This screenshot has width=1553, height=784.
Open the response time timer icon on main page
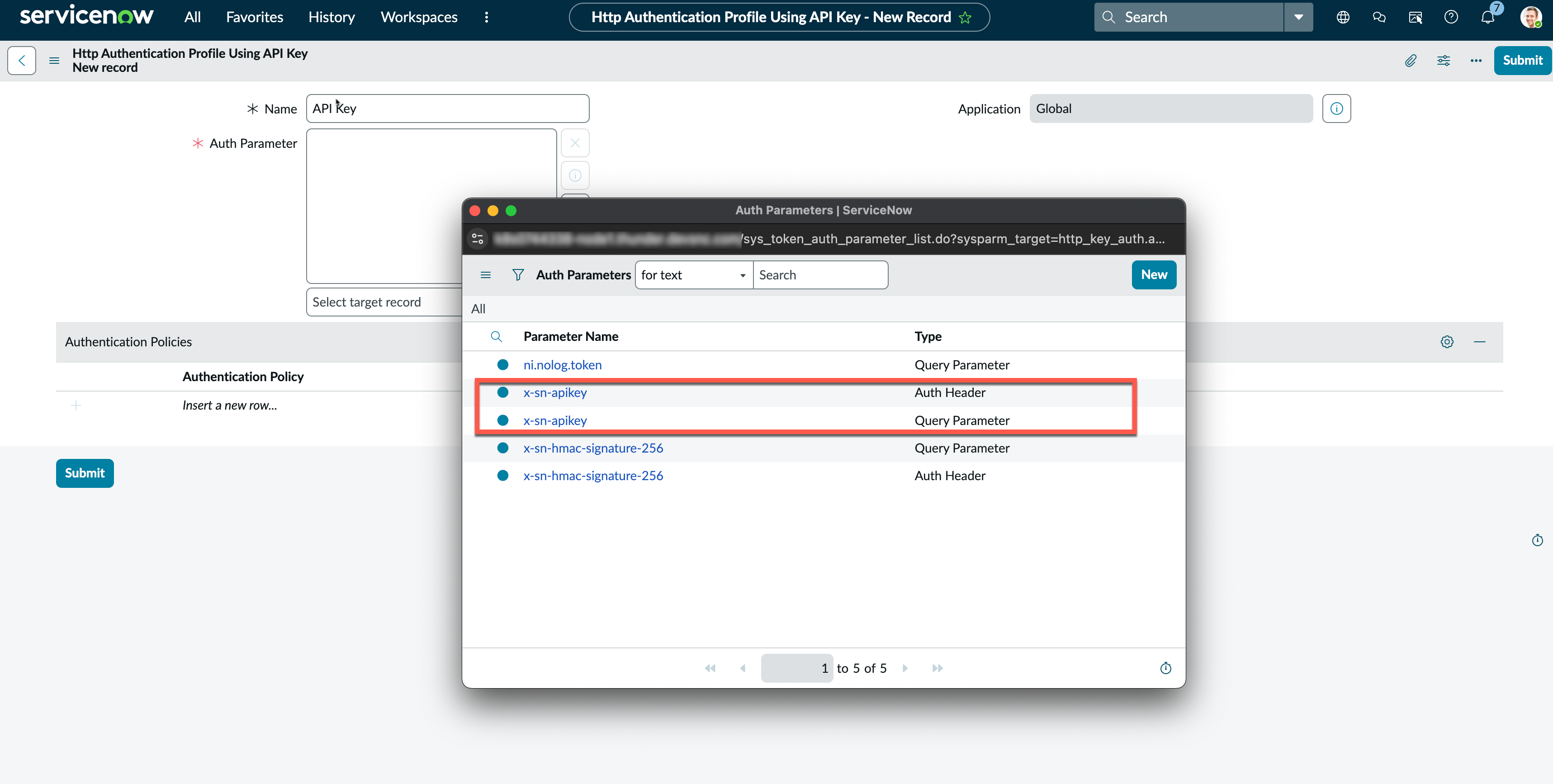1537,540
